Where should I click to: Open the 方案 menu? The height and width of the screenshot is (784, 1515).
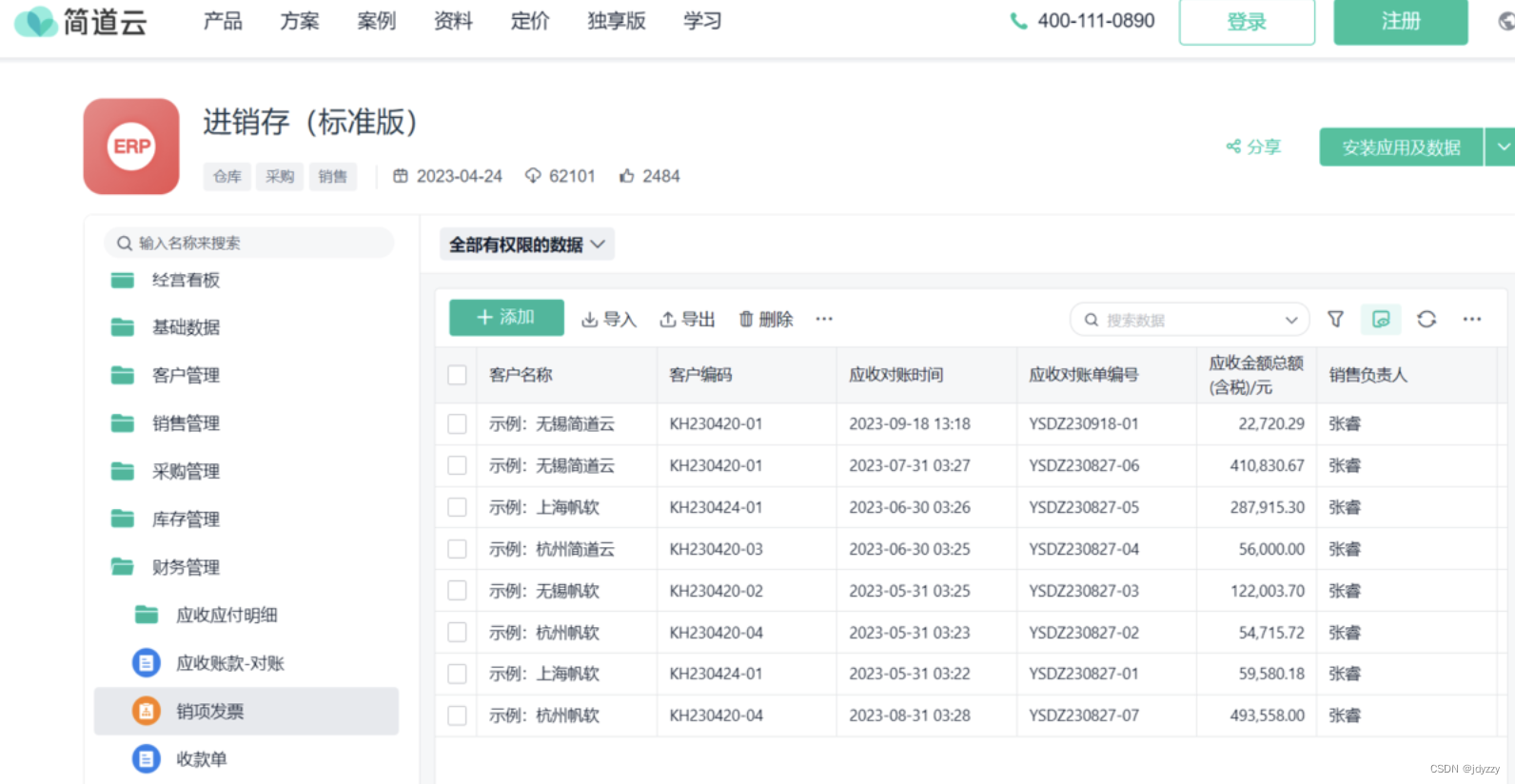pyautogui.click(x=300, y=21)
